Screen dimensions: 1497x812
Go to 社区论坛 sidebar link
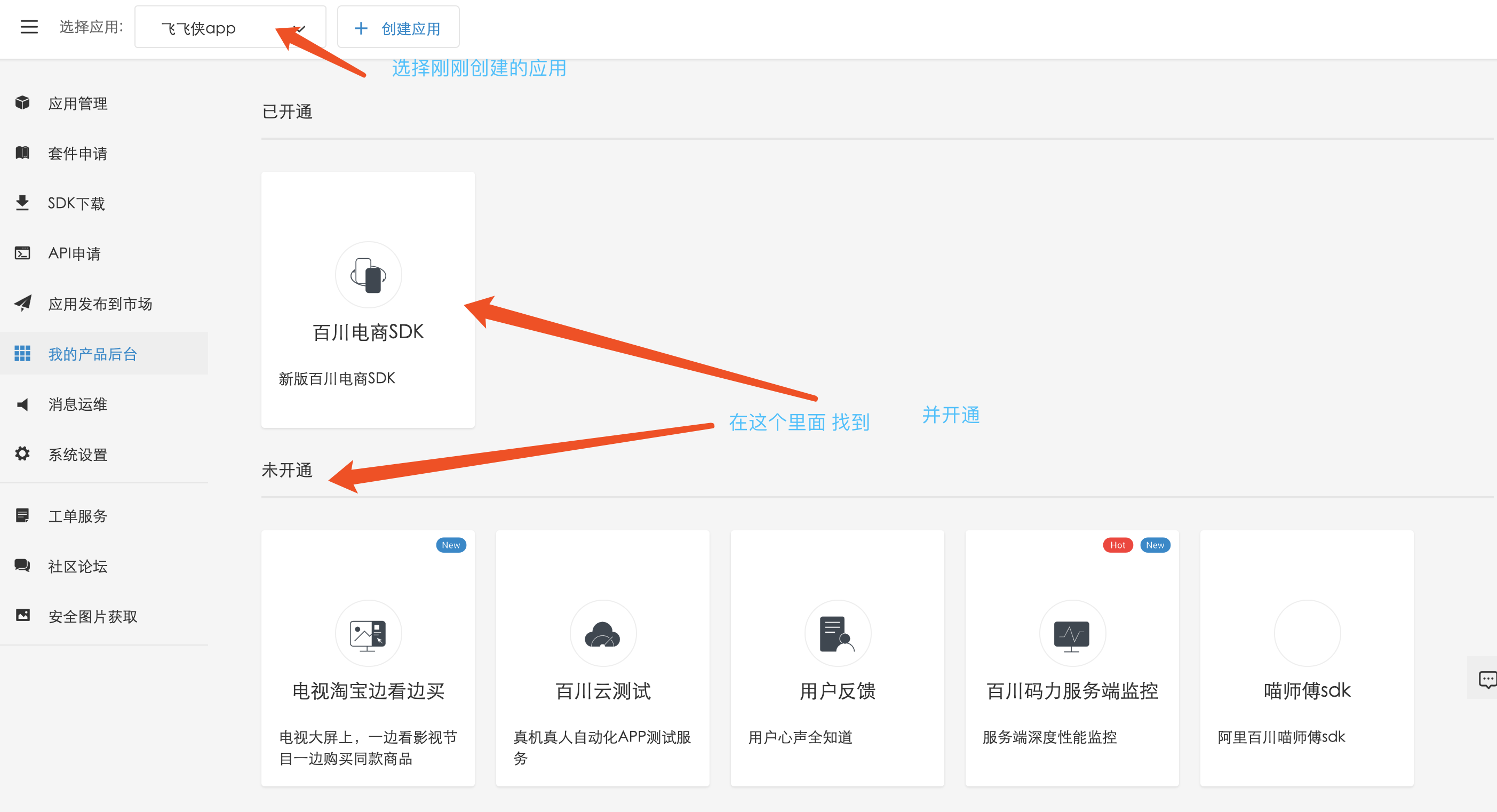[77, 566]
